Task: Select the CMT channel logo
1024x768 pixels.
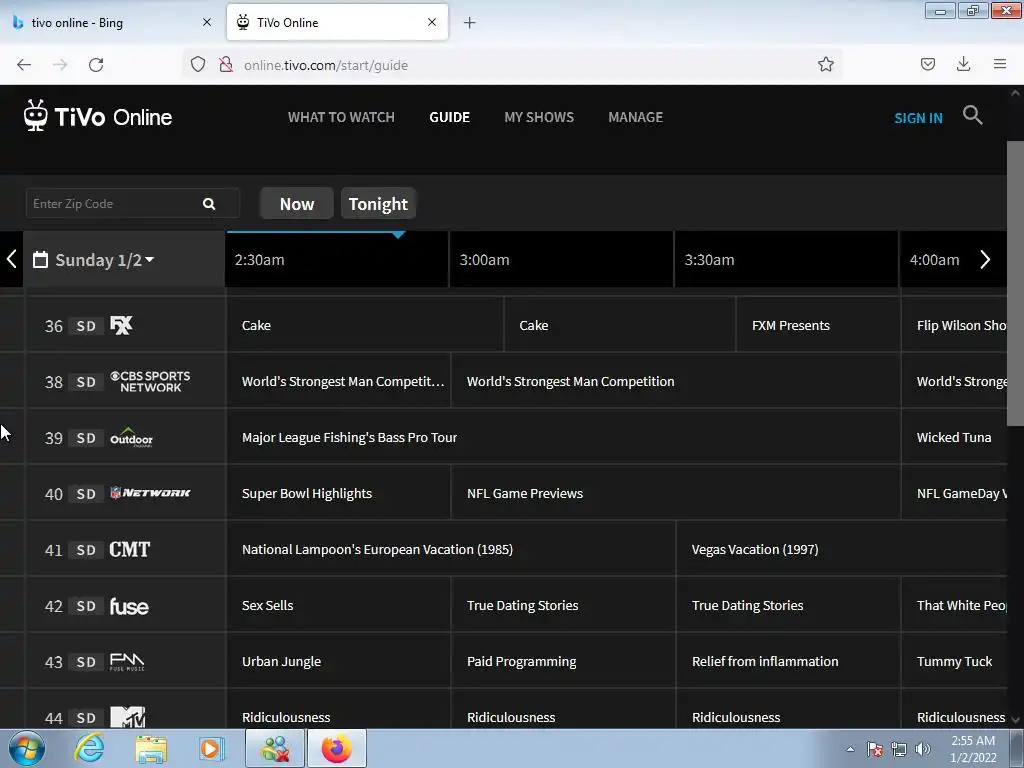Action: click(129, 549)
